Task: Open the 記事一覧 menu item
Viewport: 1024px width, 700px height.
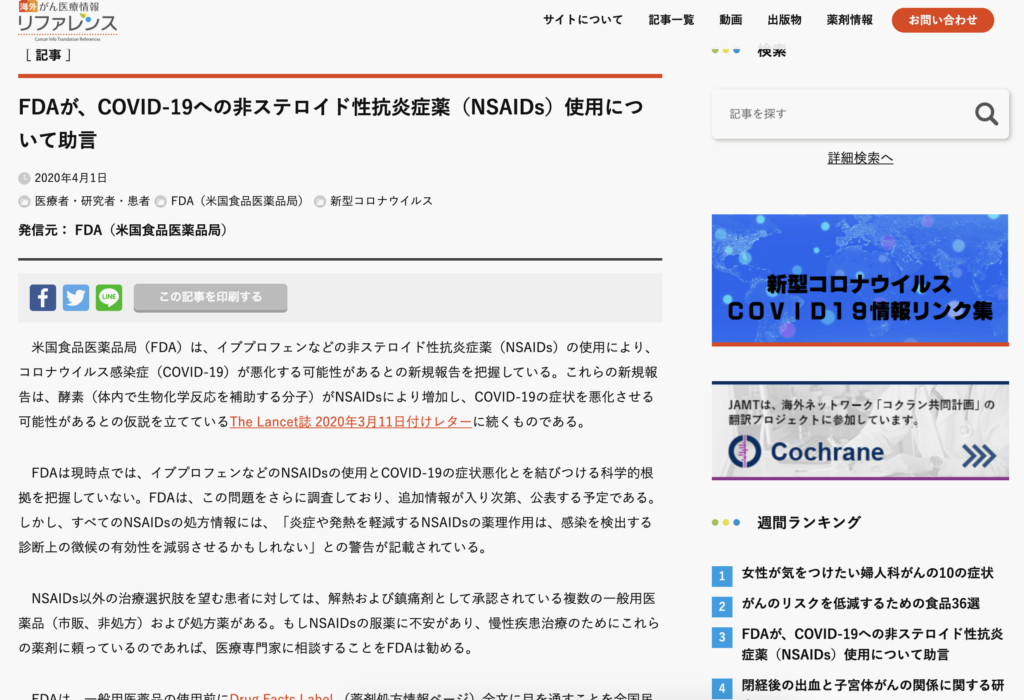Action: point(671,20)
